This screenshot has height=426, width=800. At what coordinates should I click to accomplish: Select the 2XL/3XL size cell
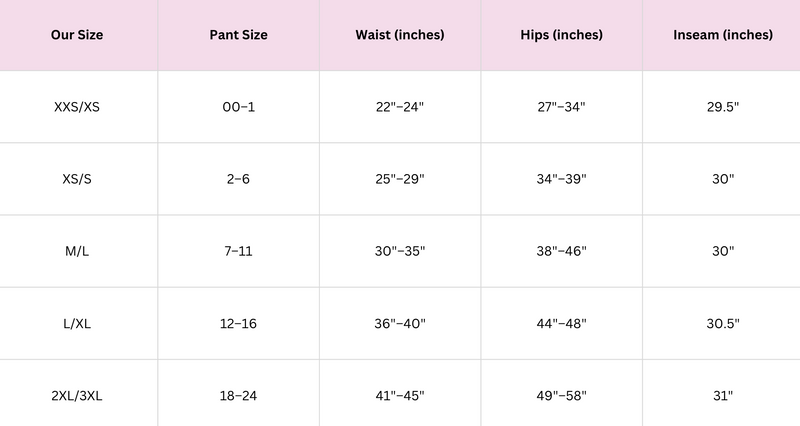click(x=77, y=395)
